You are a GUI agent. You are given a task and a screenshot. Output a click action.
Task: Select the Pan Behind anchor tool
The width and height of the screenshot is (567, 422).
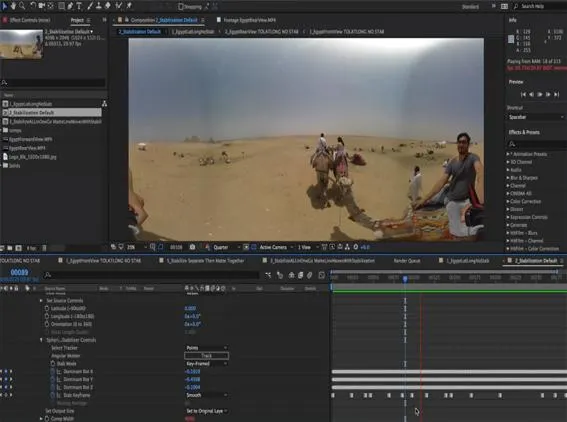tap(51, 5)
